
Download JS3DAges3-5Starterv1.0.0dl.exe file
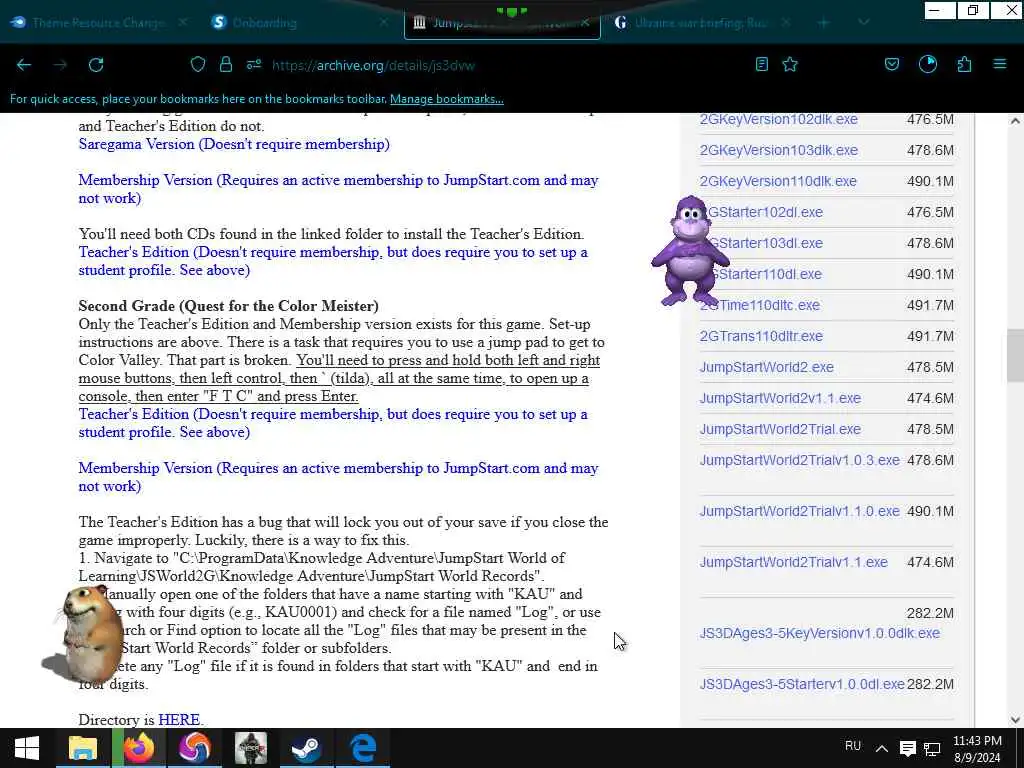coord(802,684)
